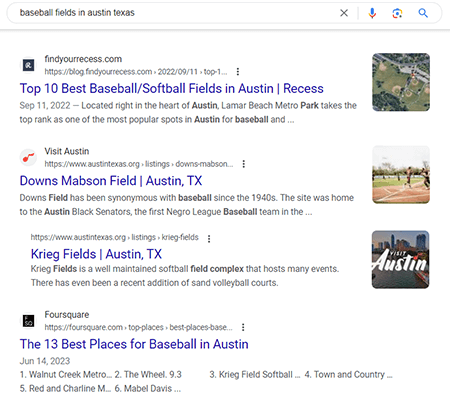Click '3. Krieg Field Softball ...' list entry

(255, 375)
